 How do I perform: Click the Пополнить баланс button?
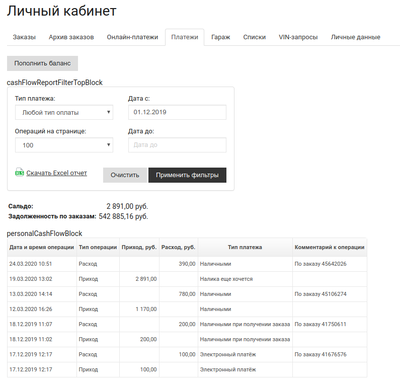point(42,63)
